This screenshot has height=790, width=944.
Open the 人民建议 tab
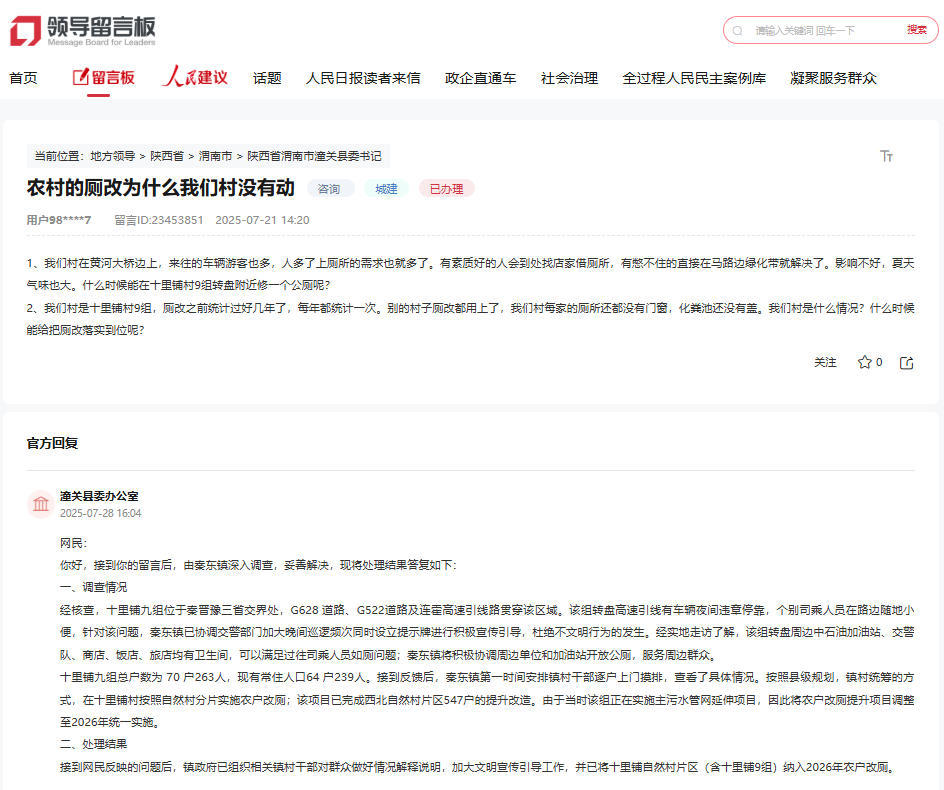pyautogui.click(x=195, y=77)
